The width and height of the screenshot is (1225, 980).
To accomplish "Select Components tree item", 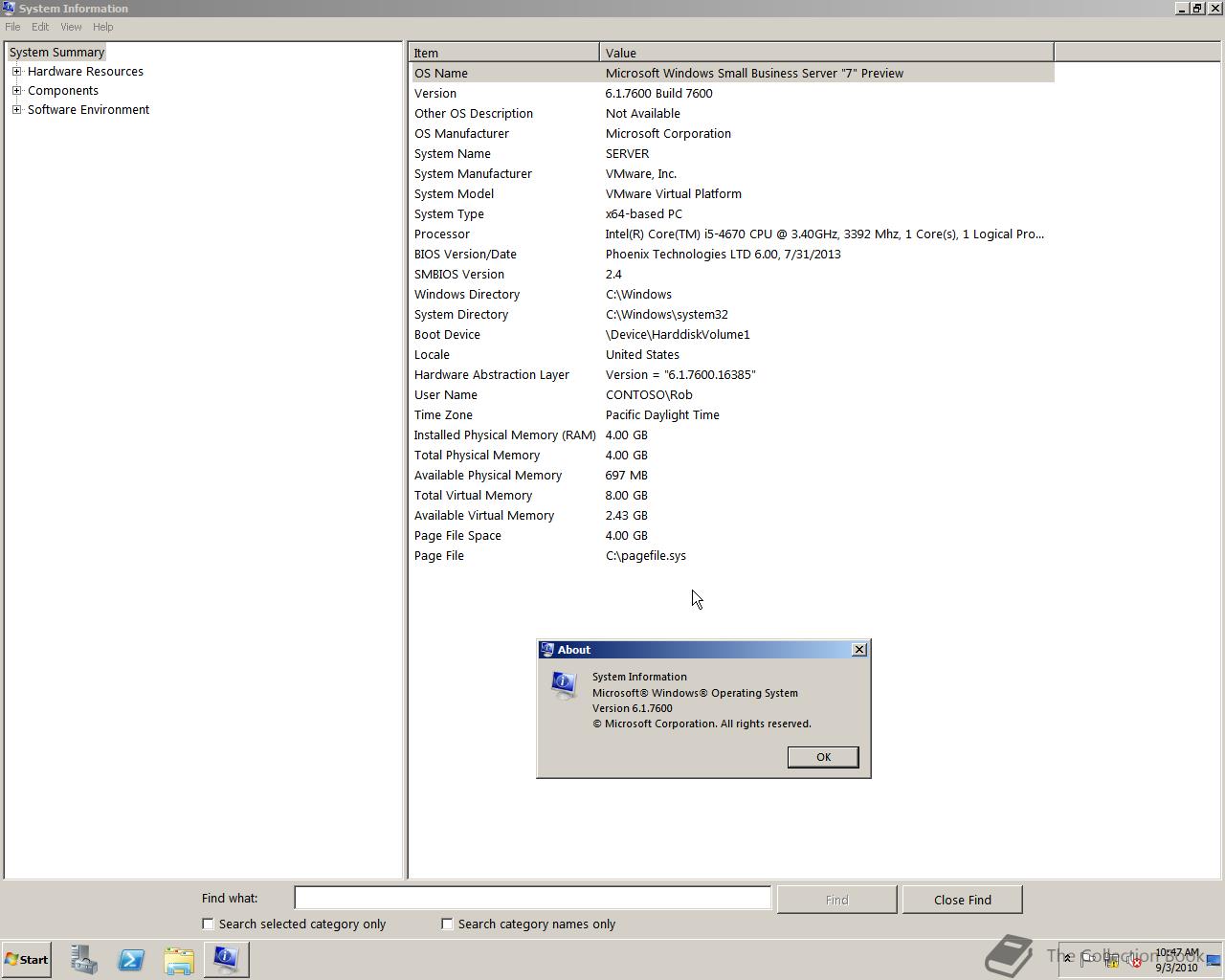I will click(x=62, y=90).
